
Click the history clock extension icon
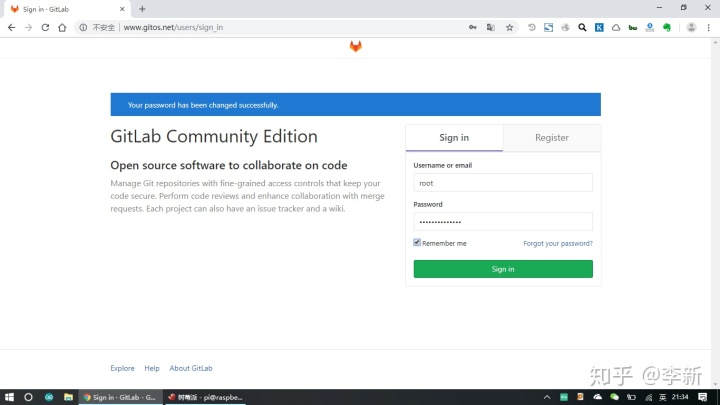coord(532,28)
